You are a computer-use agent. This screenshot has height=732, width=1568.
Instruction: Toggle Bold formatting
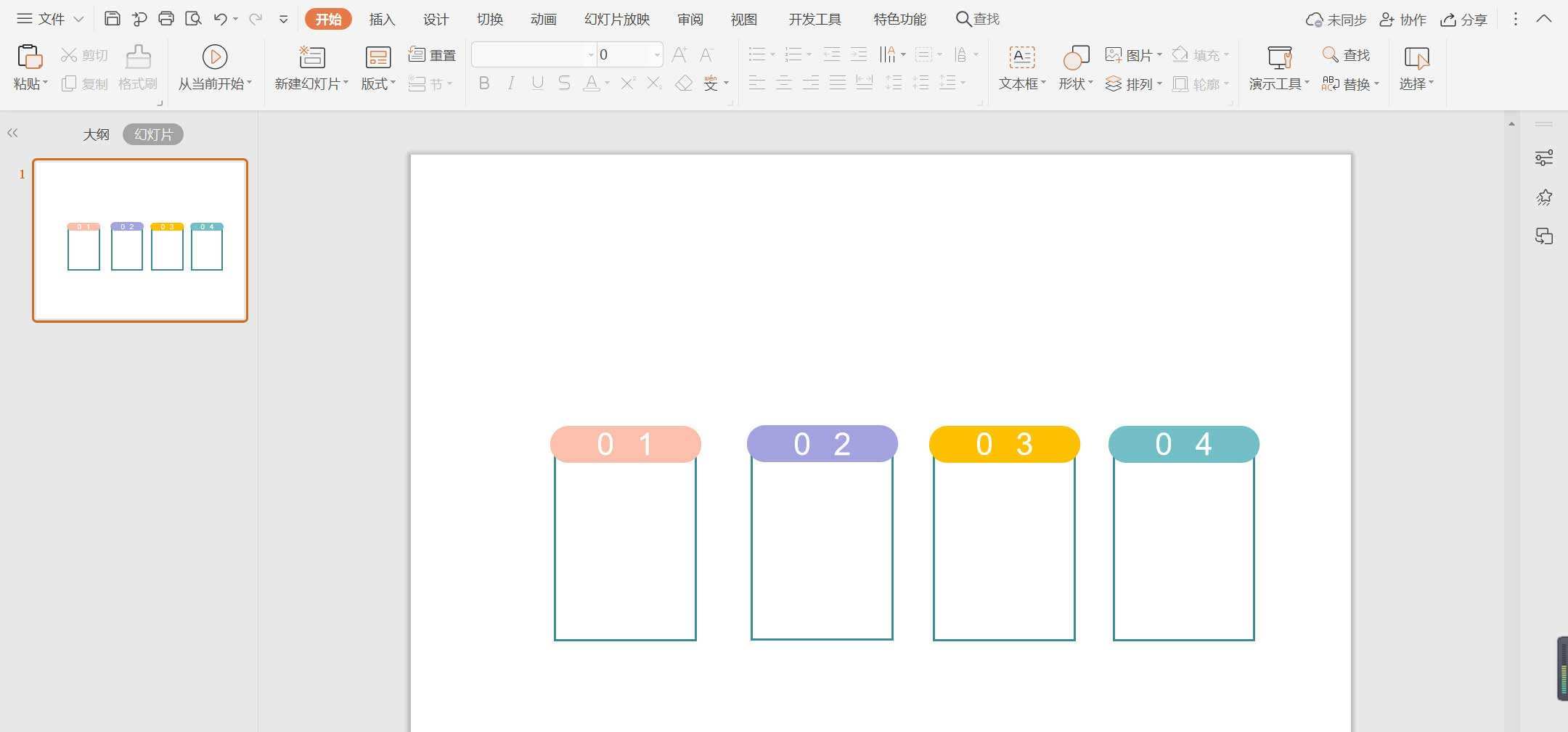(484, 83)
